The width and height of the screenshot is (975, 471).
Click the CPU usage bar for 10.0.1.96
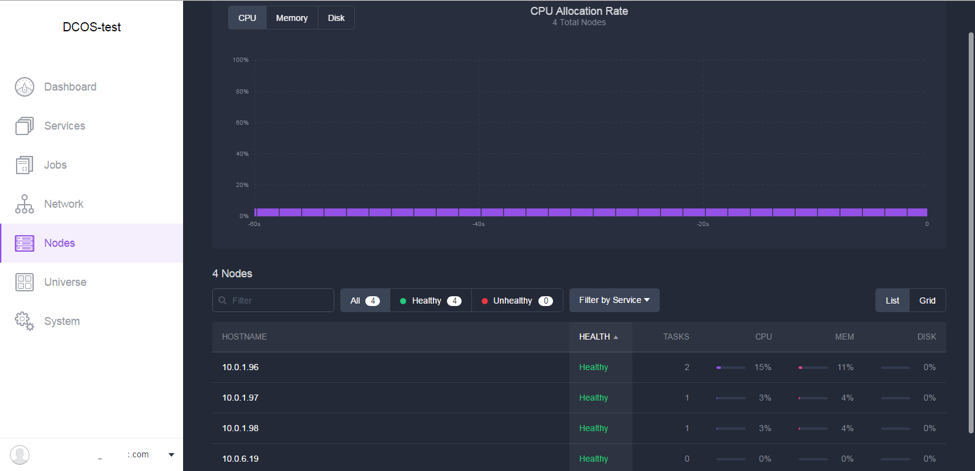pos(731,368)
